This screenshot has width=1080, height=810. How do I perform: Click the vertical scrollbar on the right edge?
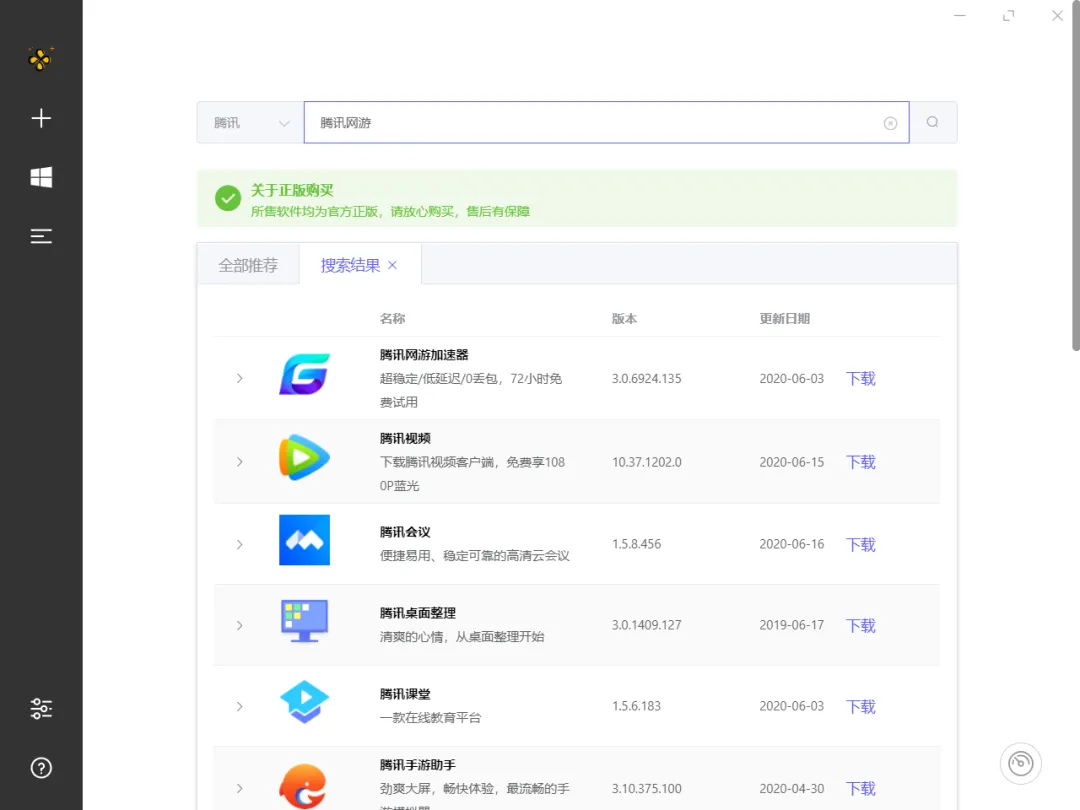tap(1075, 176)
